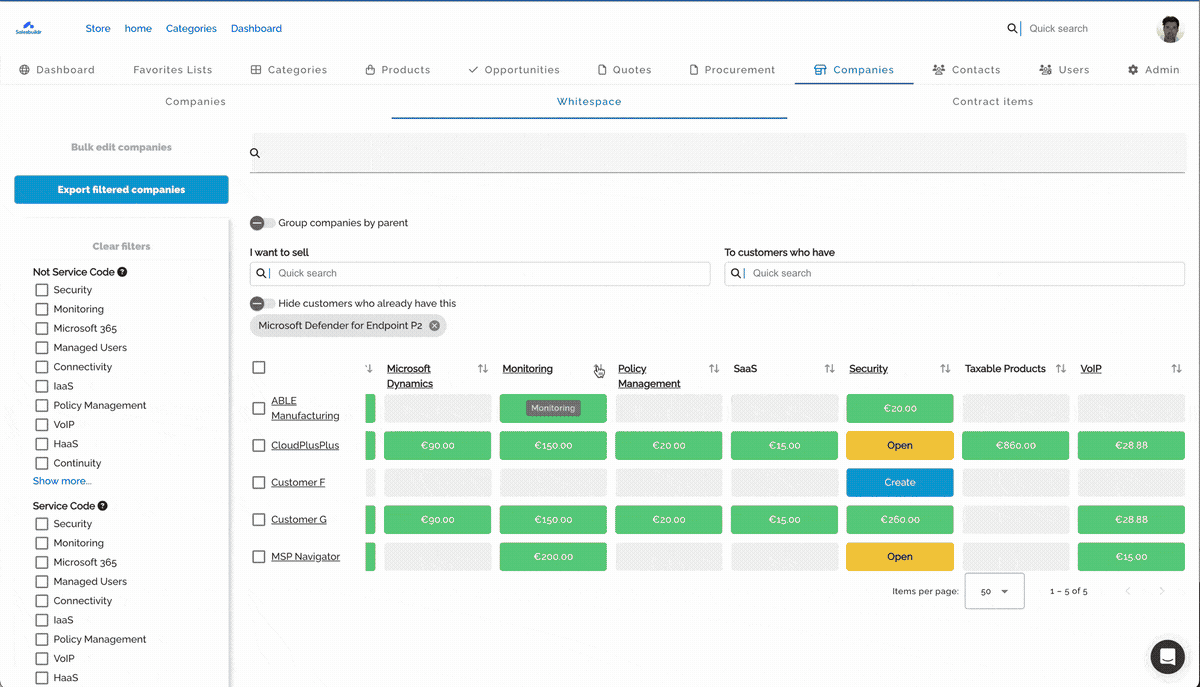Click the To customers who have field
The height and width of the screenshot is (687, 1200).
coord(954,273)
